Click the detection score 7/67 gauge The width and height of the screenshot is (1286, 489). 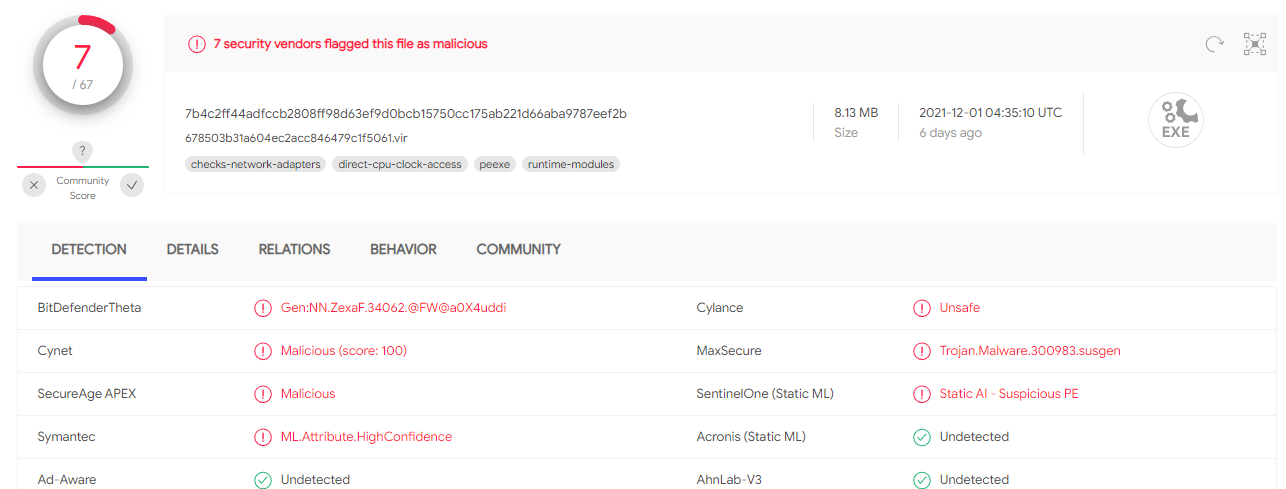(x=82, y=66)
